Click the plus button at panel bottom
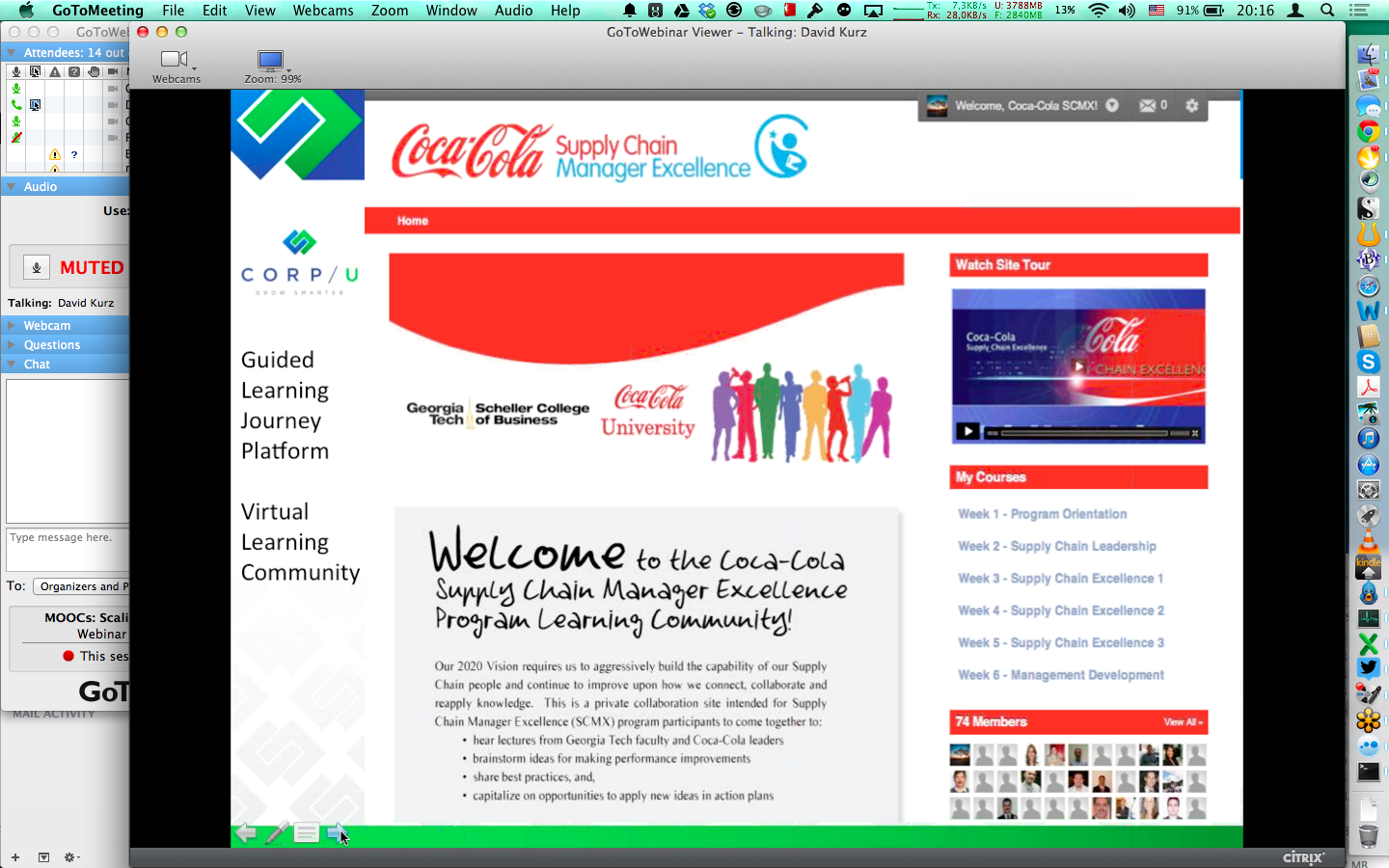The image size is (1389, 868). click(15, 856)
